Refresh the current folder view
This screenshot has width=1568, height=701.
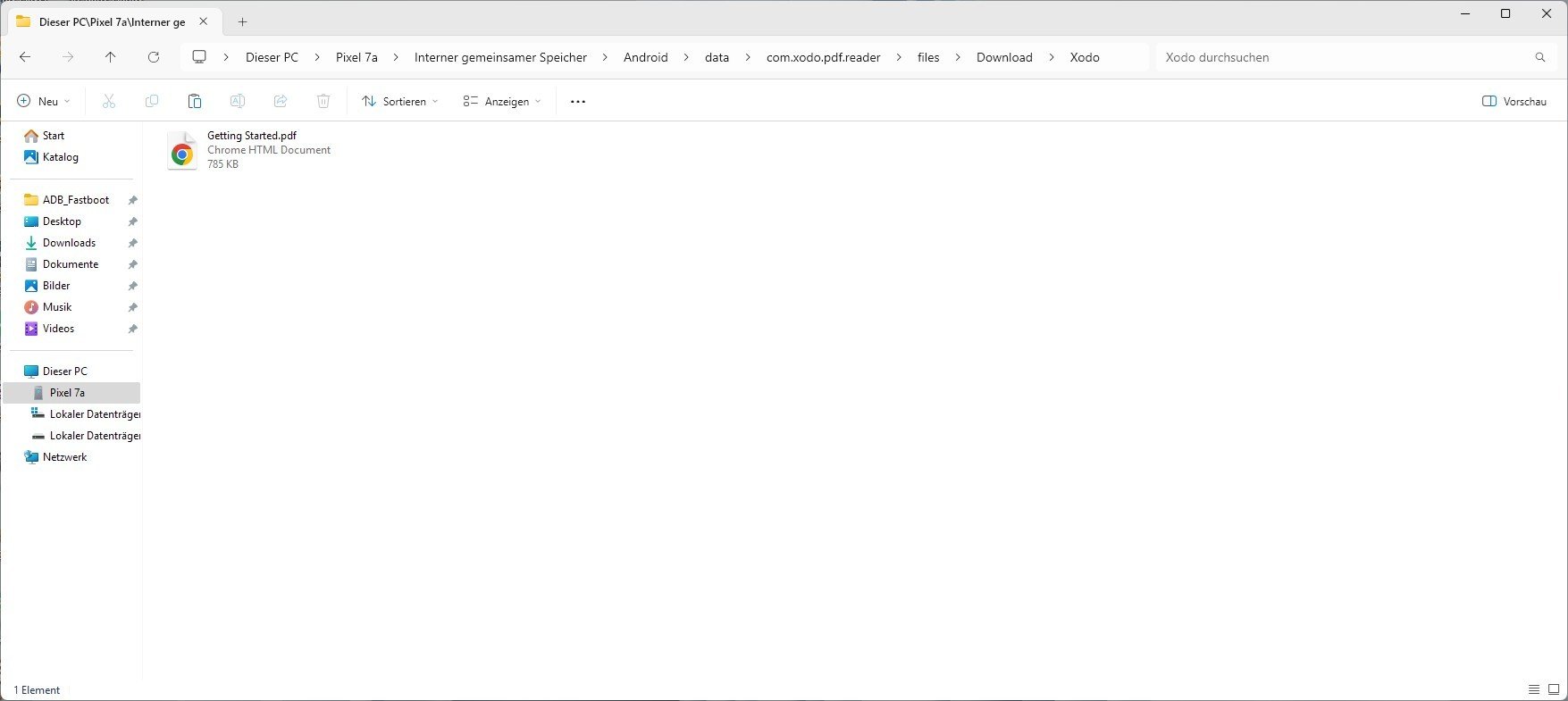[154, 57]
